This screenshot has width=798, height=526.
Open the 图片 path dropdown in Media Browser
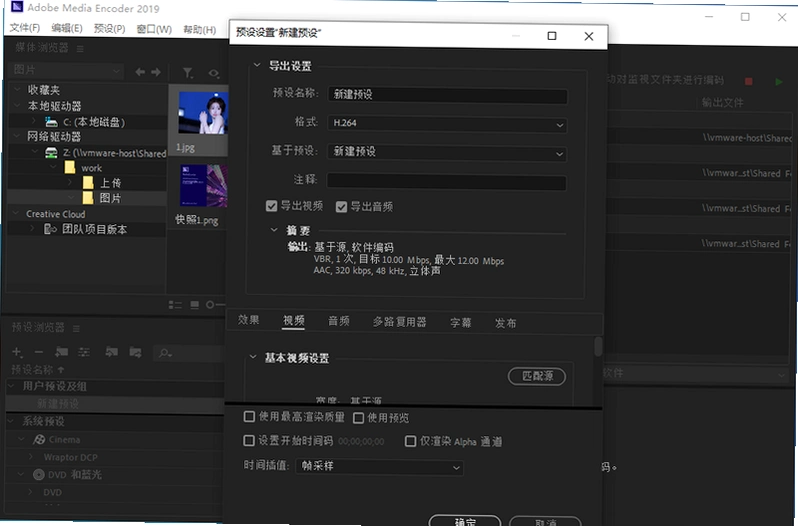tap(66, 70)
